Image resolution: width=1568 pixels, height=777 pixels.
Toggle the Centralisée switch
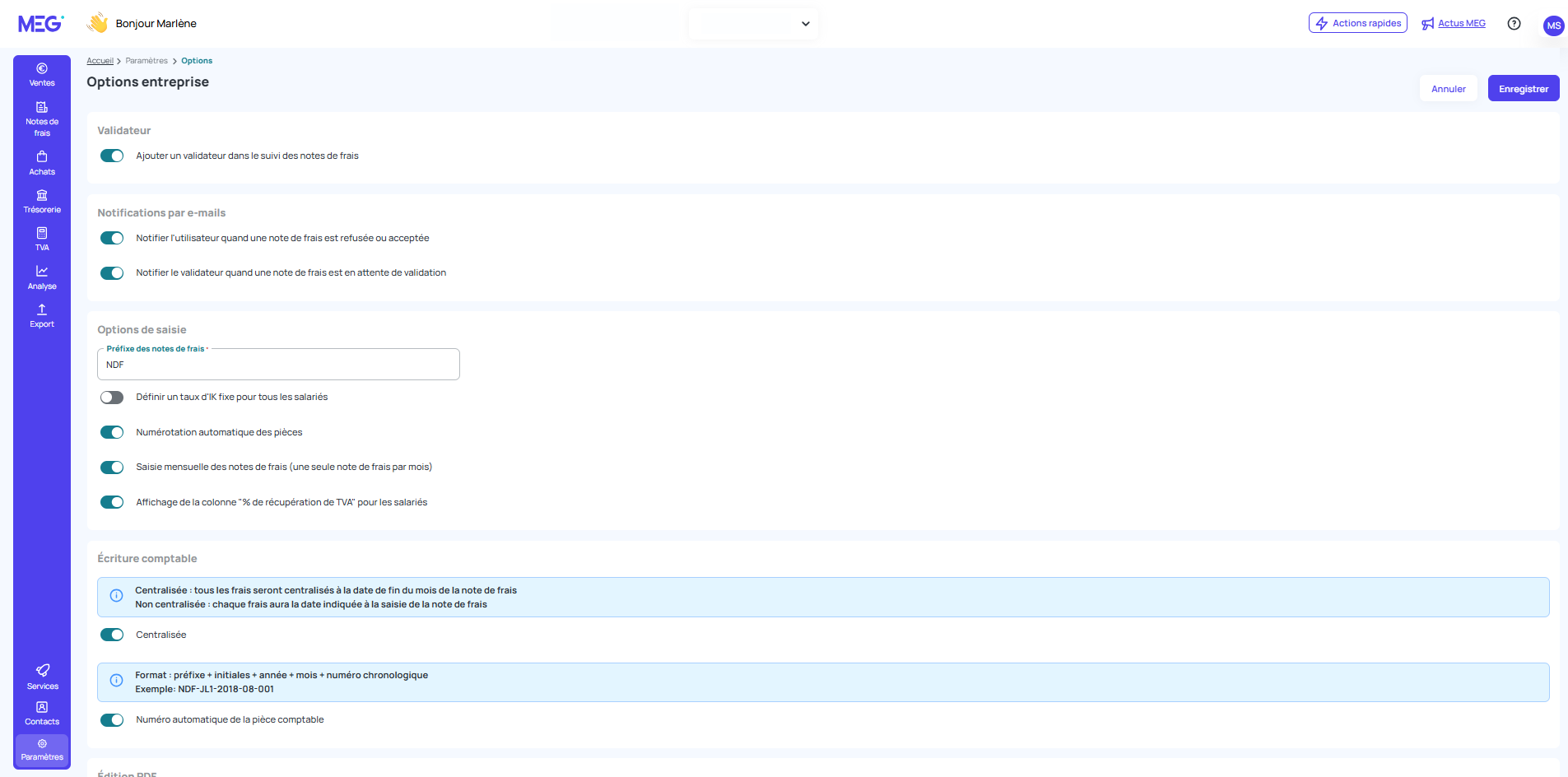(112, 635)
